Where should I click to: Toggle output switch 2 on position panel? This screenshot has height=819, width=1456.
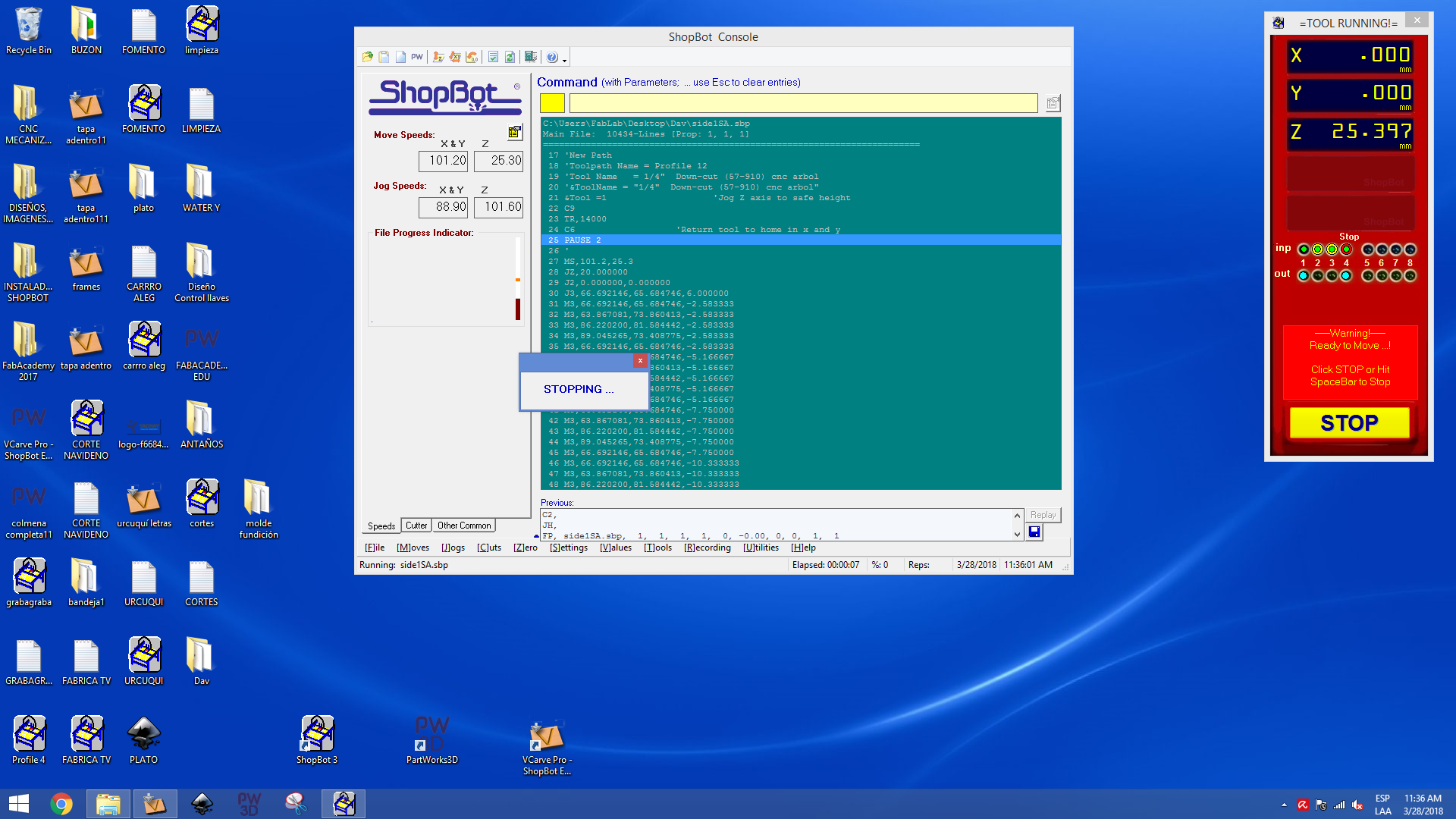pos(1317,275)
